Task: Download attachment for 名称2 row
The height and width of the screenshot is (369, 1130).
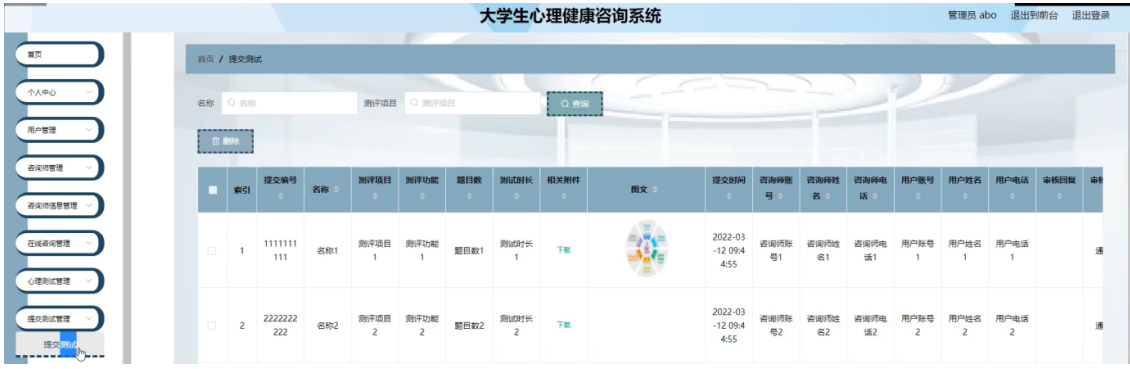Action: point(563,326)
